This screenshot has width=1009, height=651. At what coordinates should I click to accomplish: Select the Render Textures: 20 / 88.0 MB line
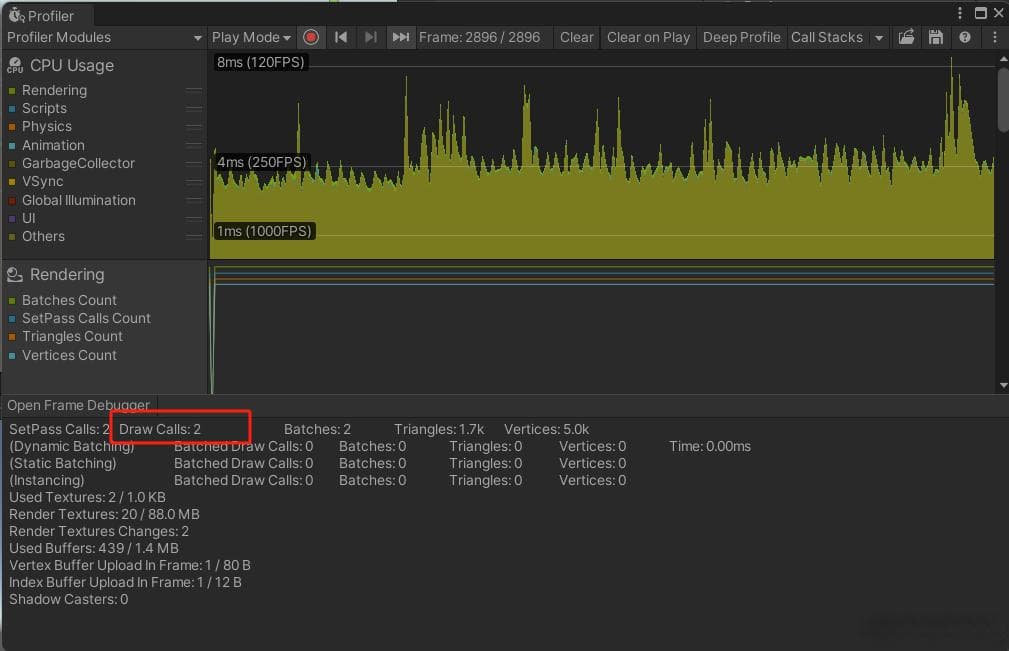click(104, 515)
